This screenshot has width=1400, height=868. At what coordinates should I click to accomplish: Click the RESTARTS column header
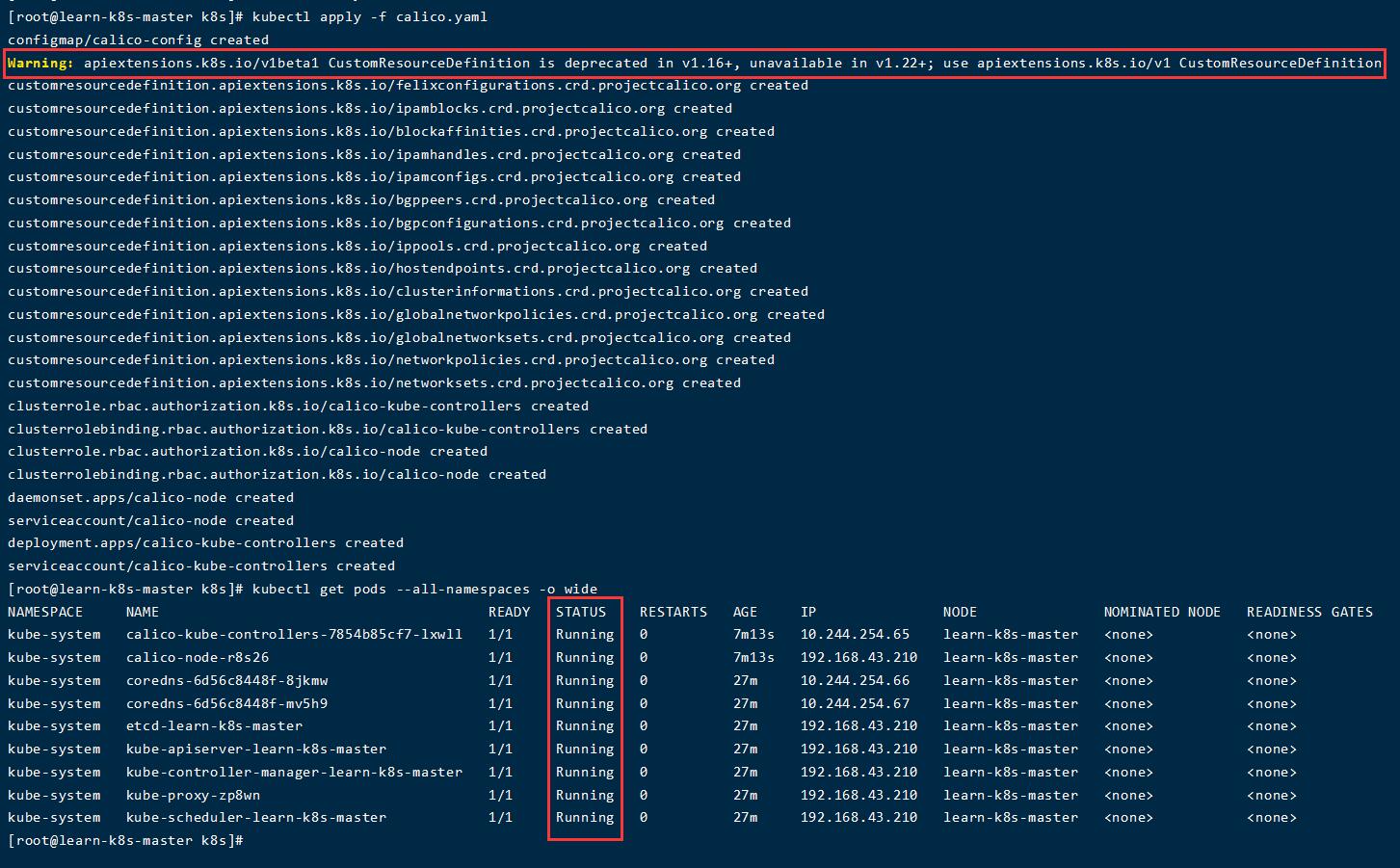coord(674,613)
